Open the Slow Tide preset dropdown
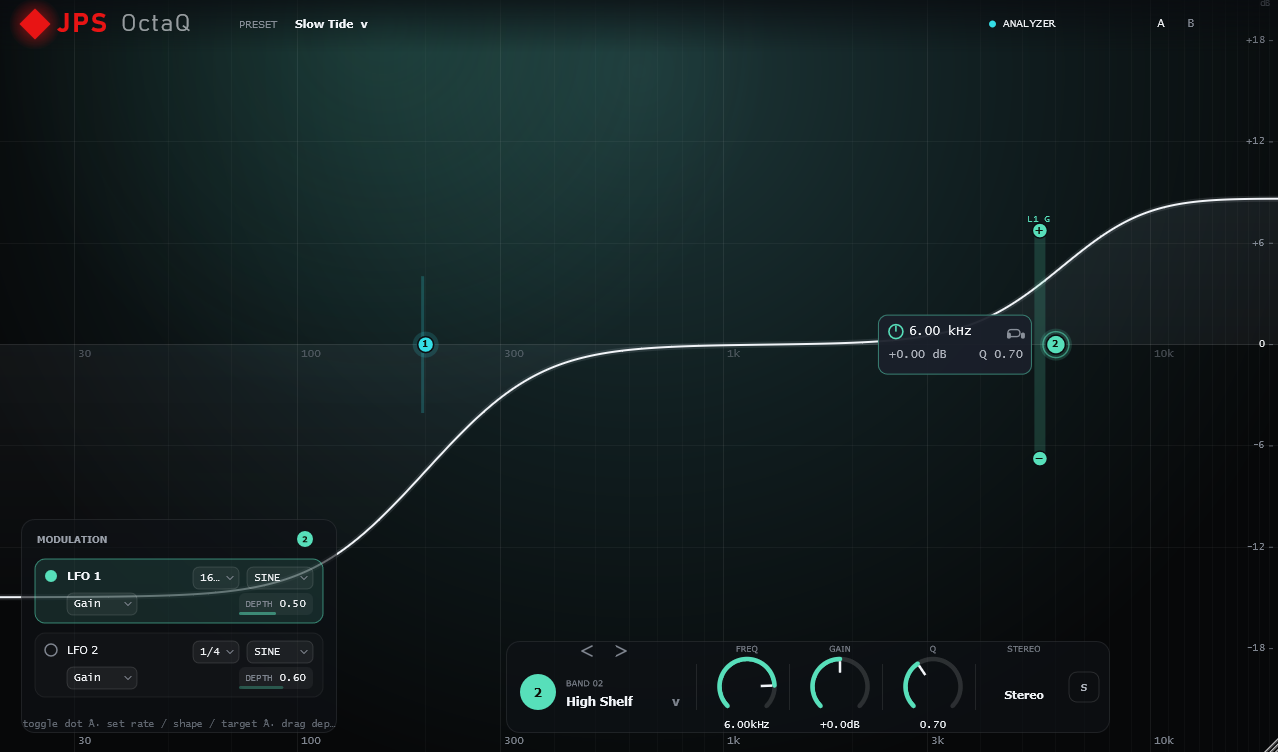Image resolution: width=1278 pixels, height=752 pixels. [x=331, y=24]
